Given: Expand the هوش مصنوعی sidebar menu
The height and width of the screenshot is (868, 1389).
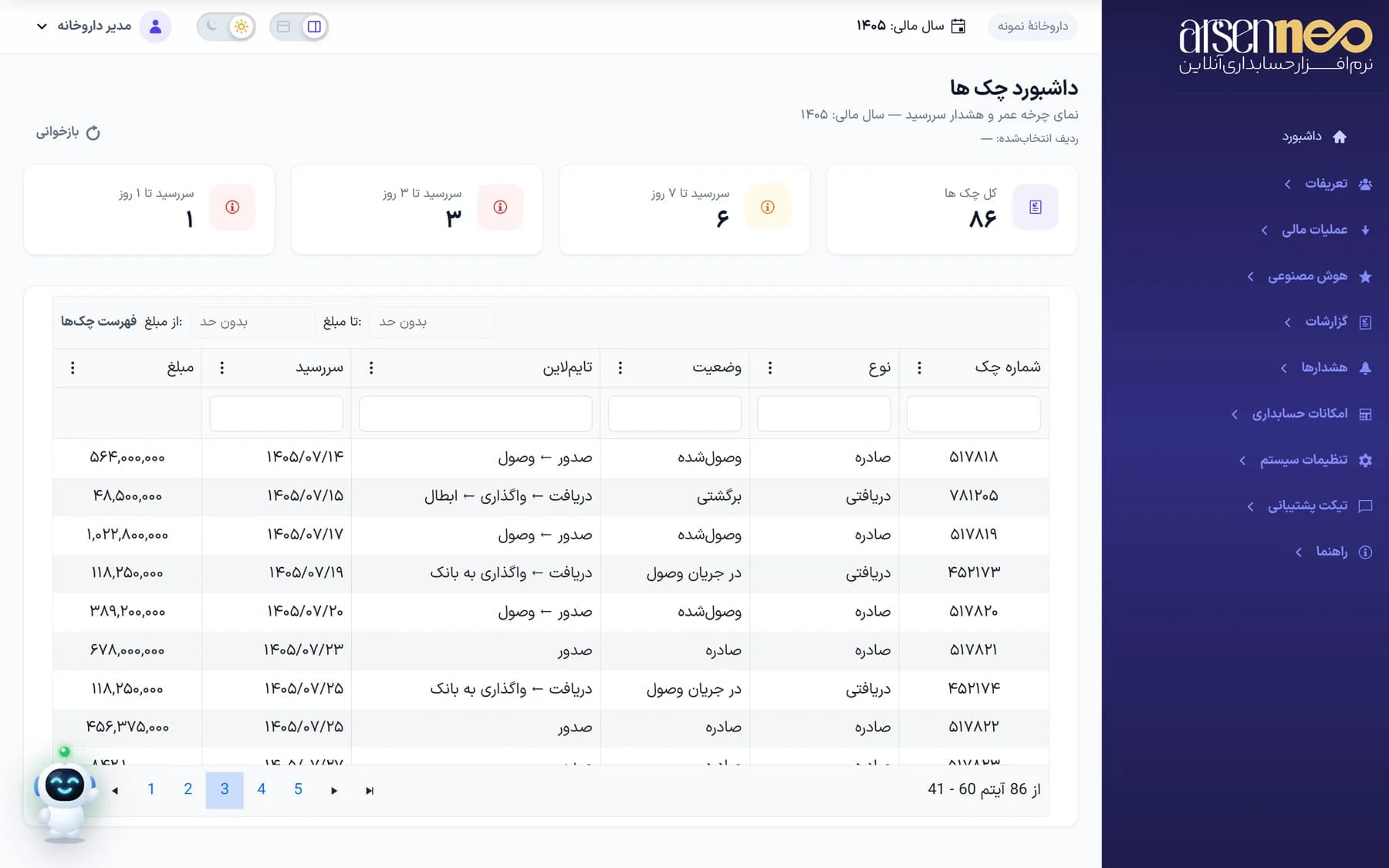Looking at the screenshot, I should coord(1309,276).
